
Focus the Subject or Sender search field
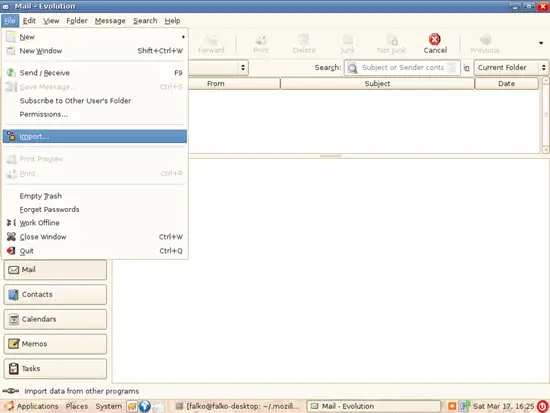pos(403,68)
